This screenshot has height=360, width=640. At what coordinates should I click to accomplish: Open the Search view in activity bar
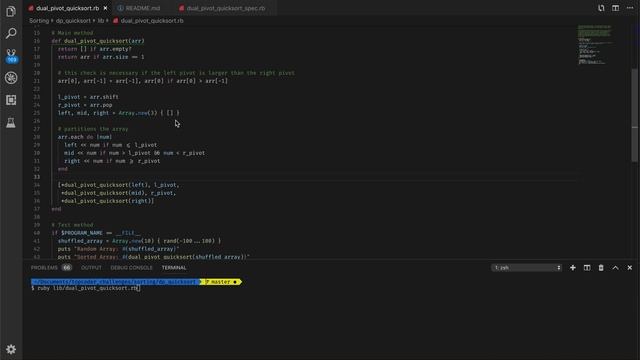point(11,33)
